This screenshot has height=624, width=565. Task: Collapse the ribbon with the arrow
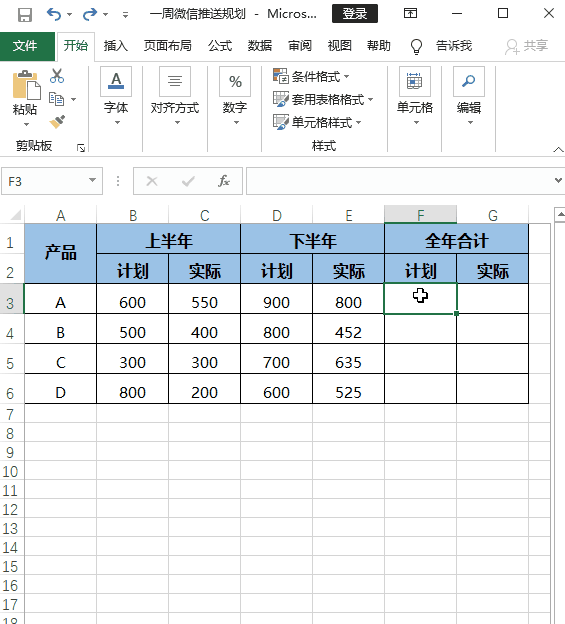[x=558, y=150]
